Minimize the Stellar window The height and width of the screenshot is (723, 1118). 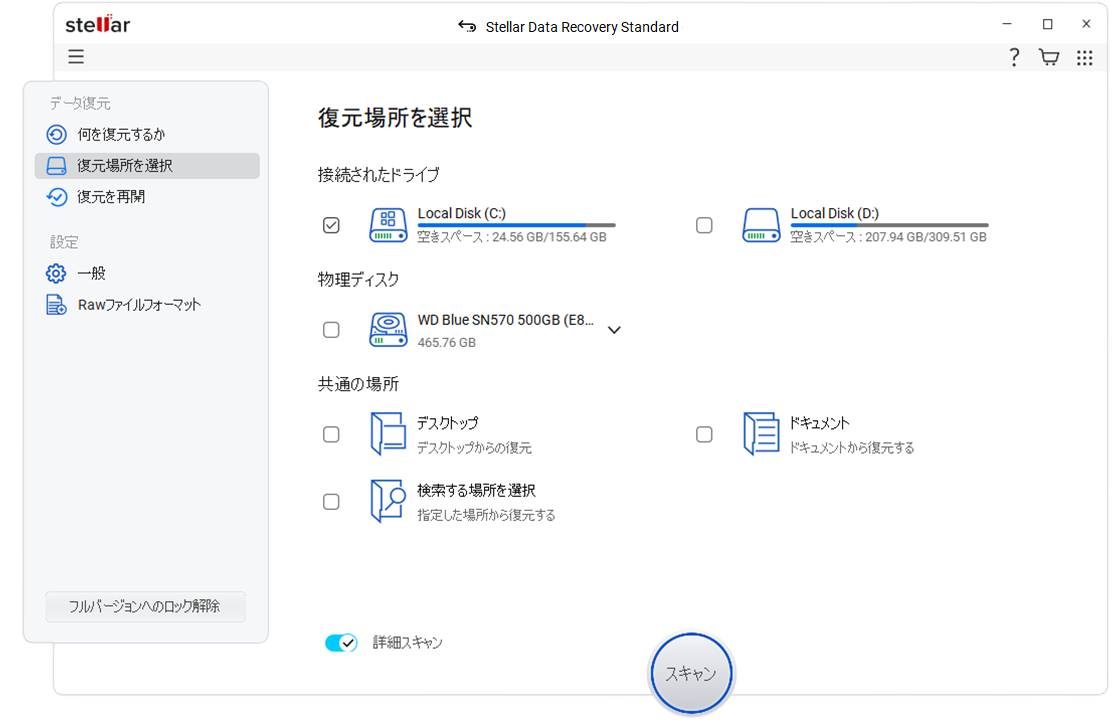(1007, 24)
